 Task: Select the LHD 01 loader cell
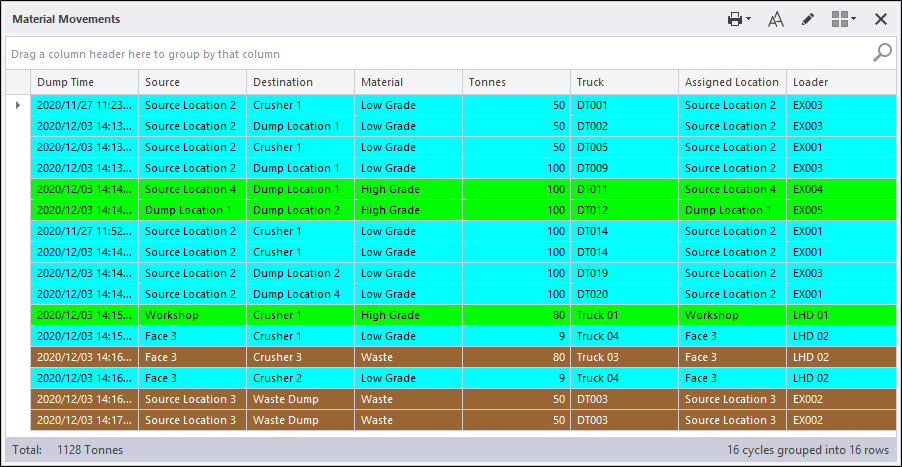click(x=841, y=315)
